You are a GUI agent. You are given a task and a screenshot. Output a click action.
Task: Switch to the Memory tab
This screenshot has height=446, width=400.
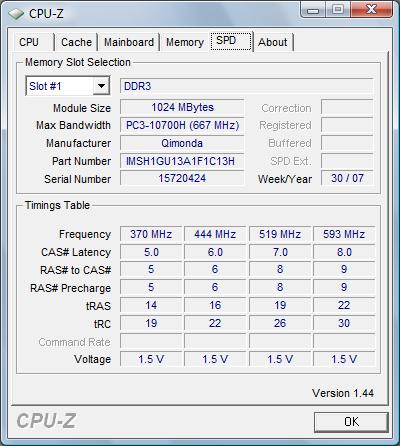(x=185, y=42)
